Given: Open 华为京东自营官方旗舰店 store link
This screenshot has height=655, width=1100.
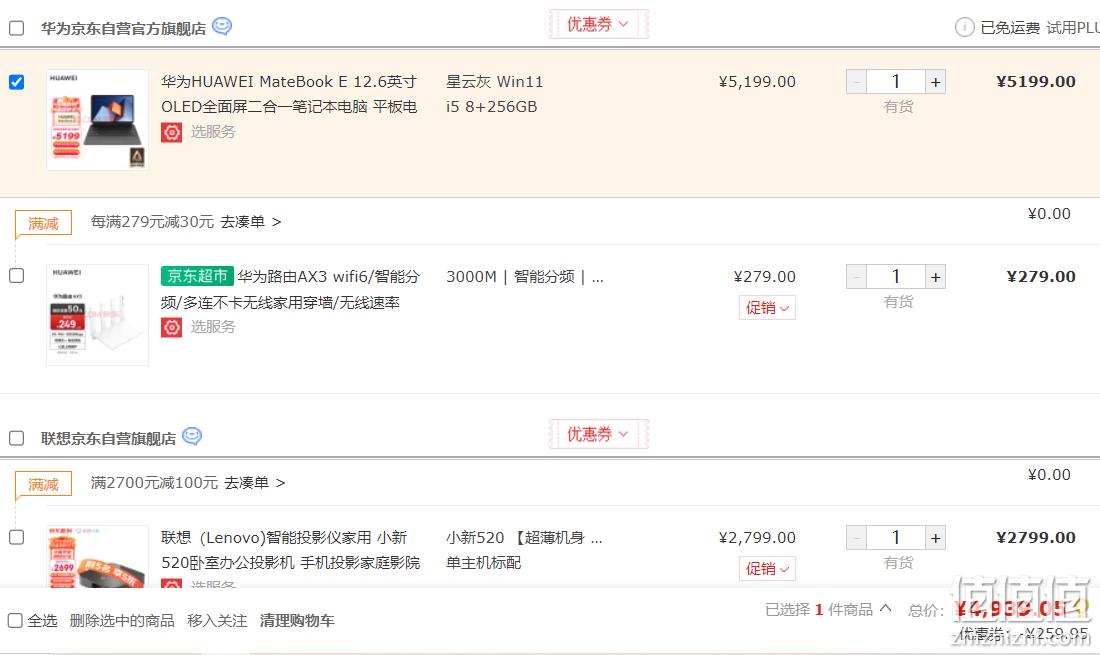Looking at the screenshot, I should 123,28.
